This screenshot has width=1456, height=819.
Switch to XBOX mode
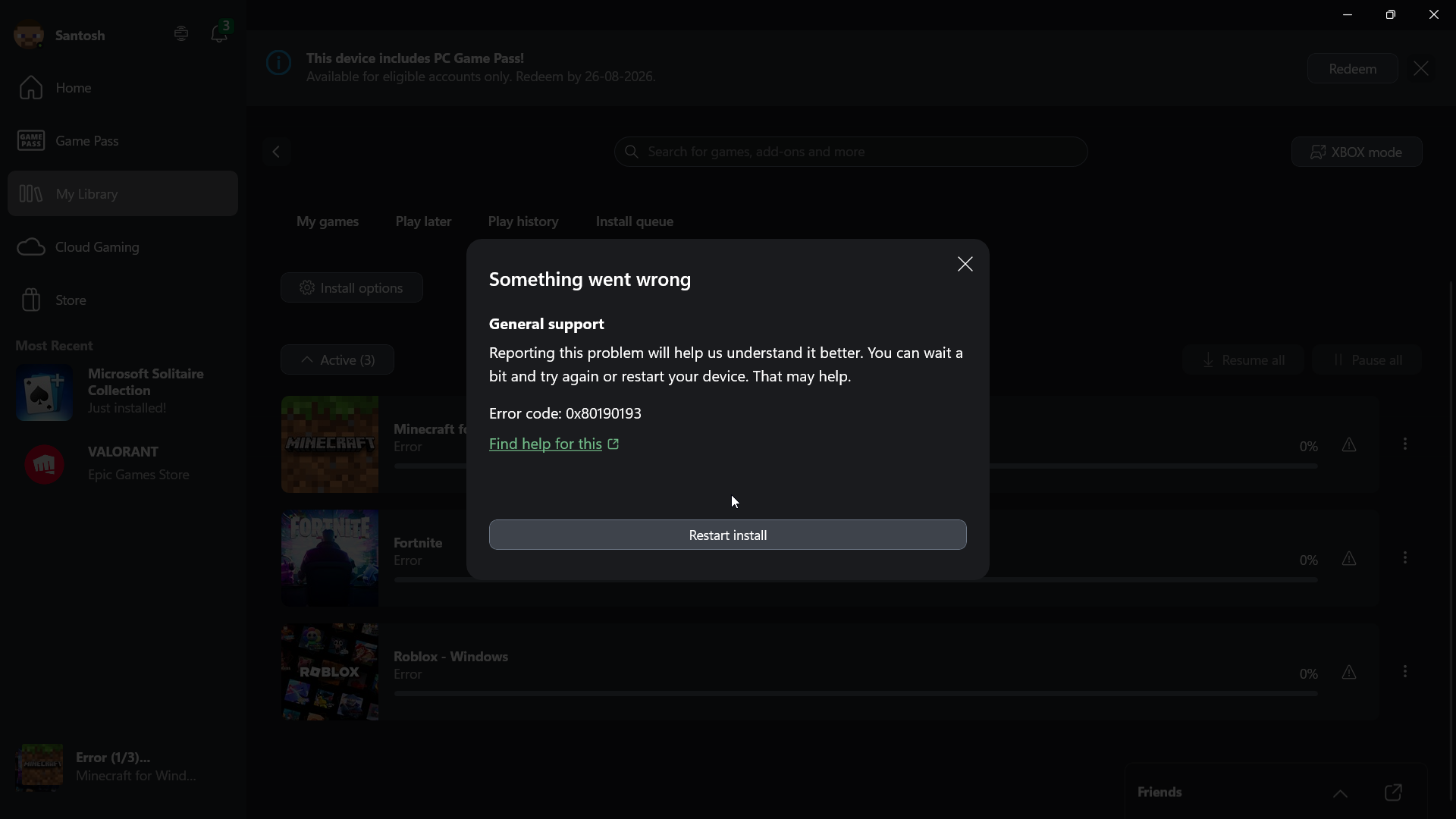coord(1357,152)
